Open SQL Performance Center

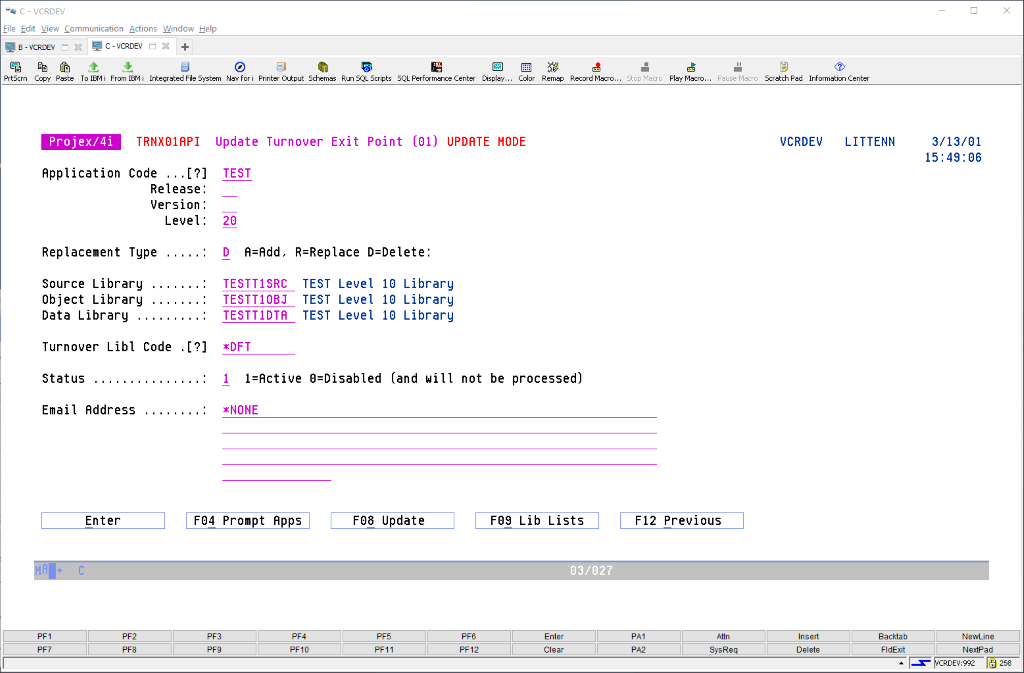point(436,71)
